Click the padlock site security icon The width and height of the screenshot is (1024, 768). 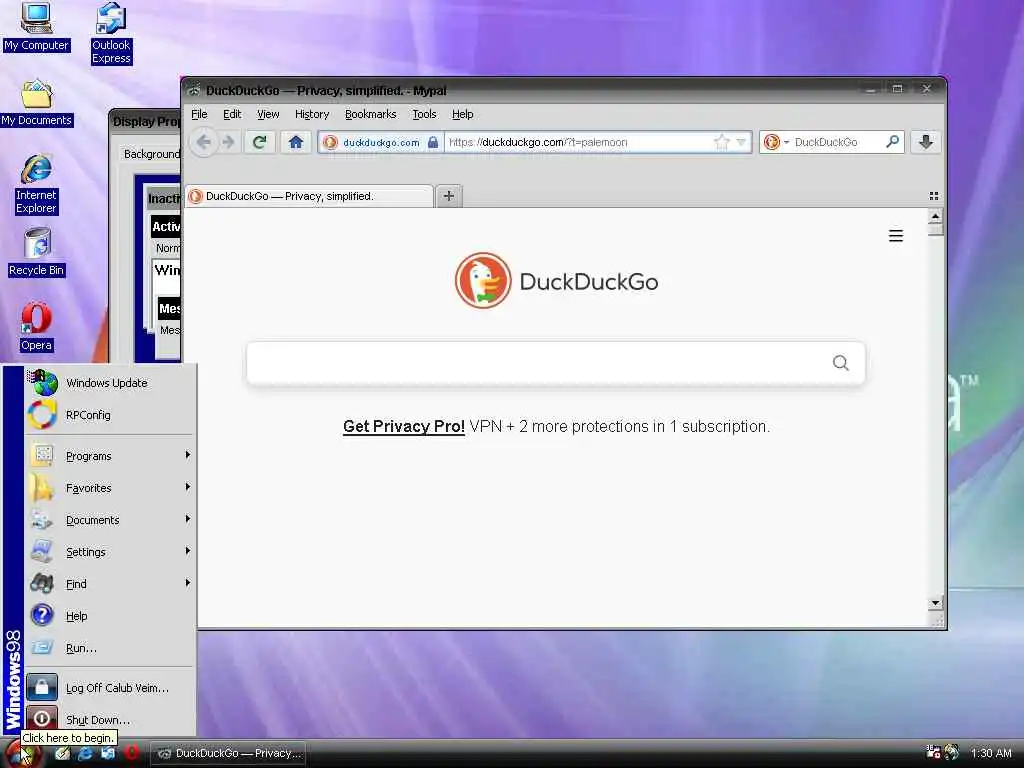tap(433, 142)
